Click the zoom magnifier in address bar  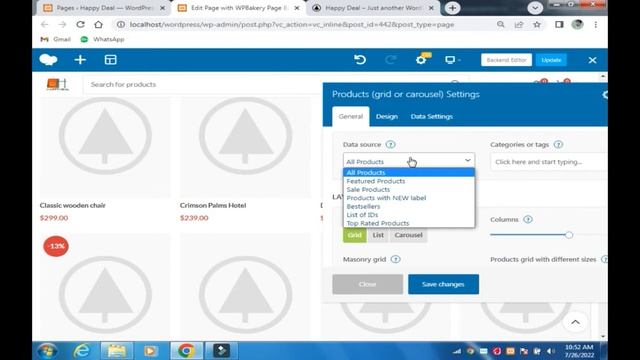tap(500, 24)
